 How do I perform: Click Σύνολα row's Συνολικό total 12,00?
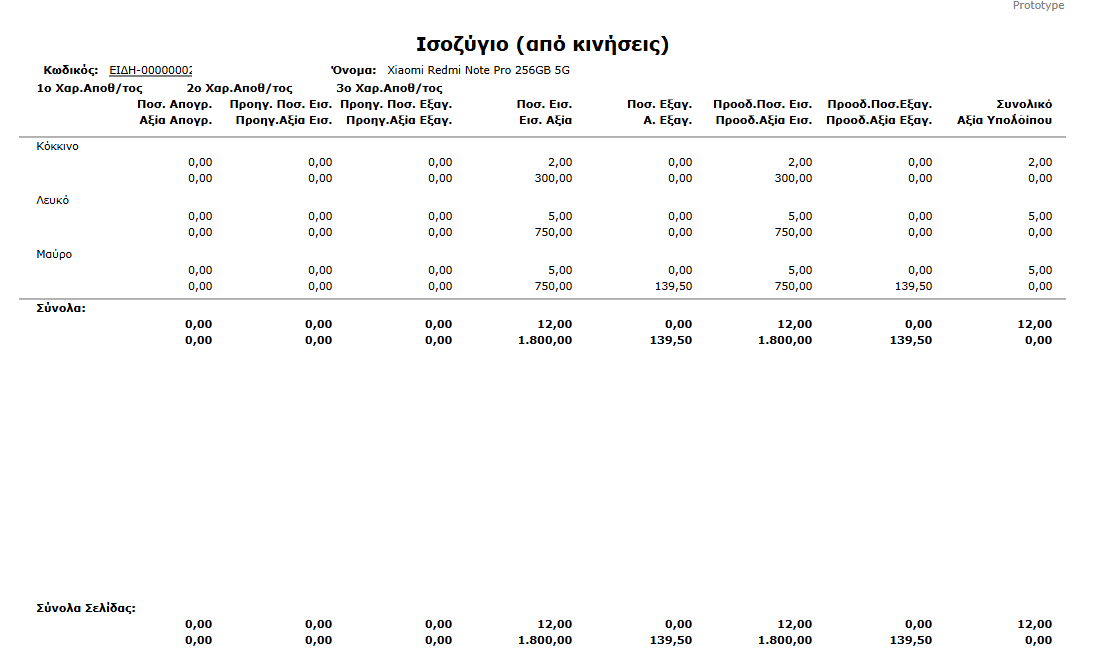click(x=1034, y=324)
